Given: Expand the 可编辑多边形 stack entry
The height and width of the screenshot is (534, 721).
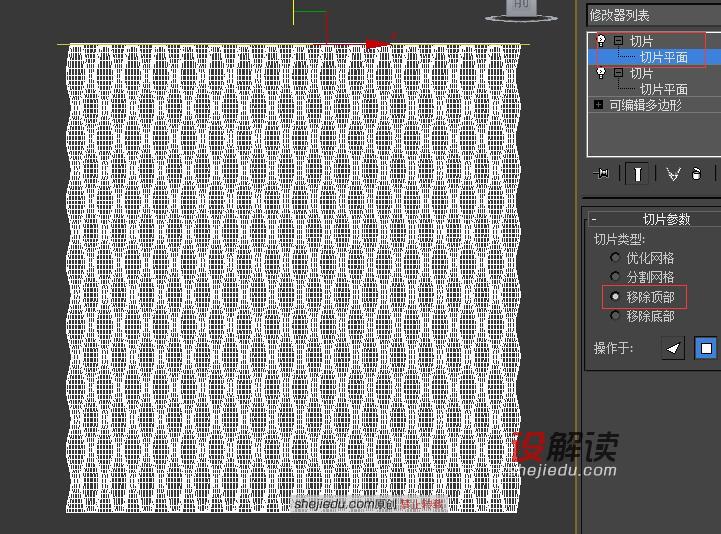Looking at the screenshot, I should coord(598,105).
